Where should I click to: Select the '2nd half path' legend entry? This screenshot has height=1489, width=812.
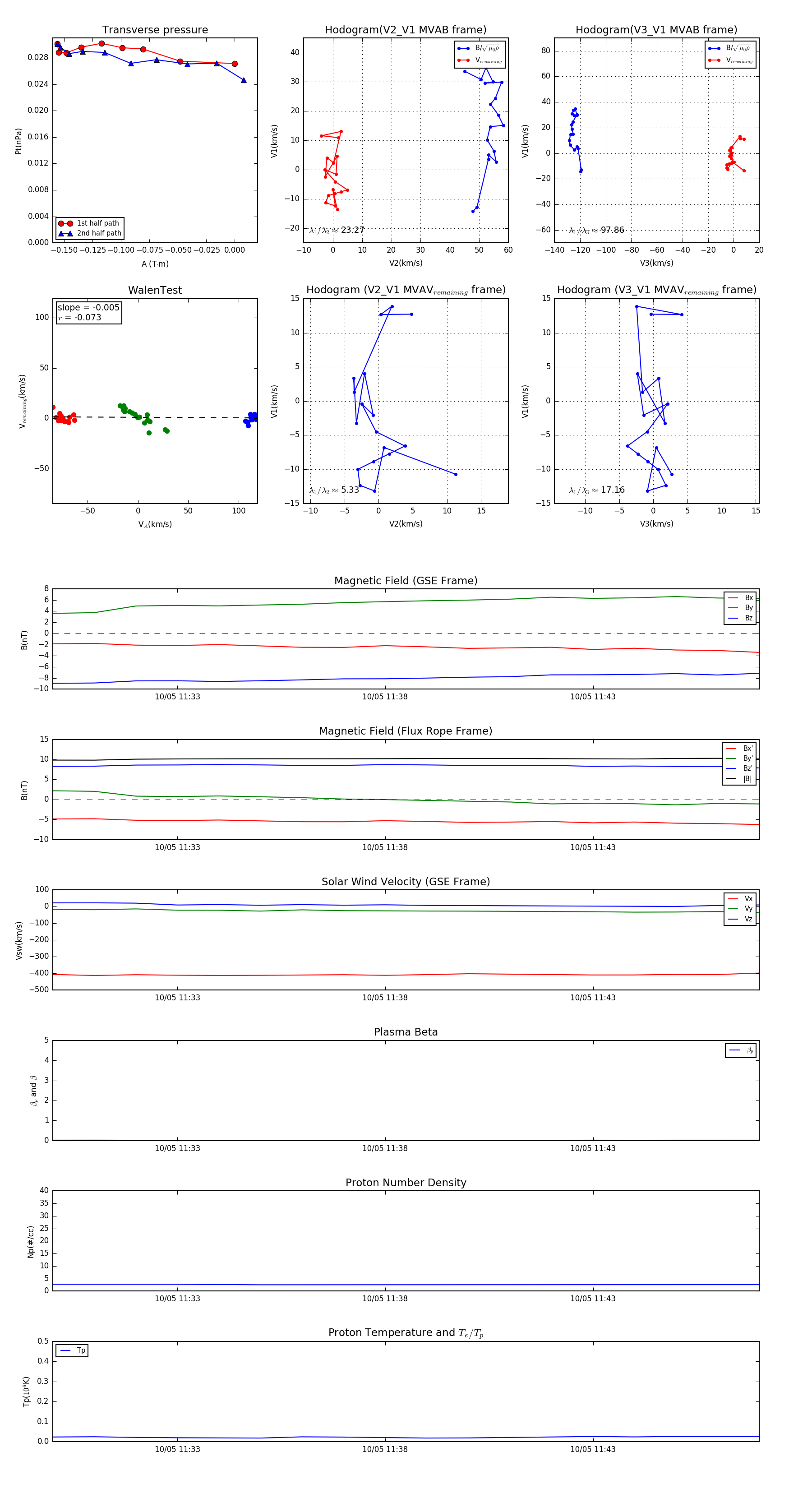(90, 234)
